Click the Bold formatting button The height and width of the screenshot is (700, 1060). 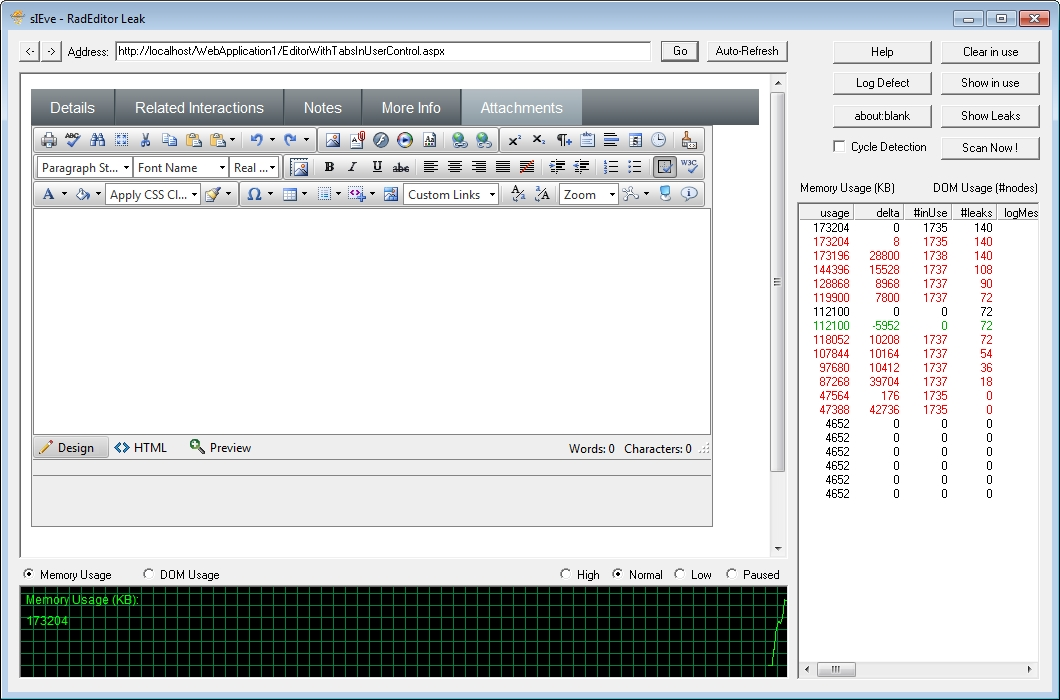[329, 168]
